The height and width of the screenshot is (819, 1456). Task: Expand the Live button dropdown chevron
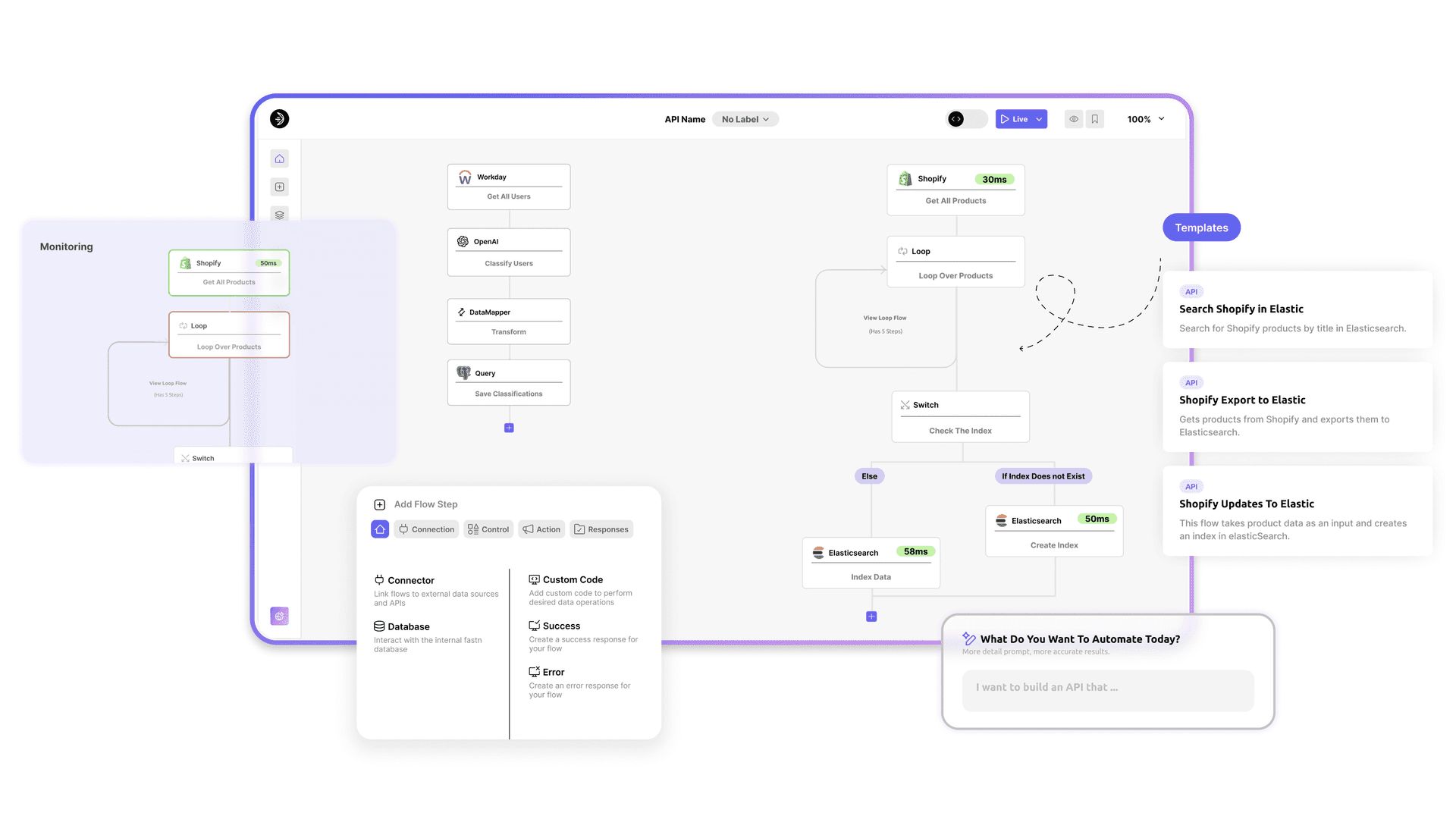pyautogui.click(x=1038, y=119)
